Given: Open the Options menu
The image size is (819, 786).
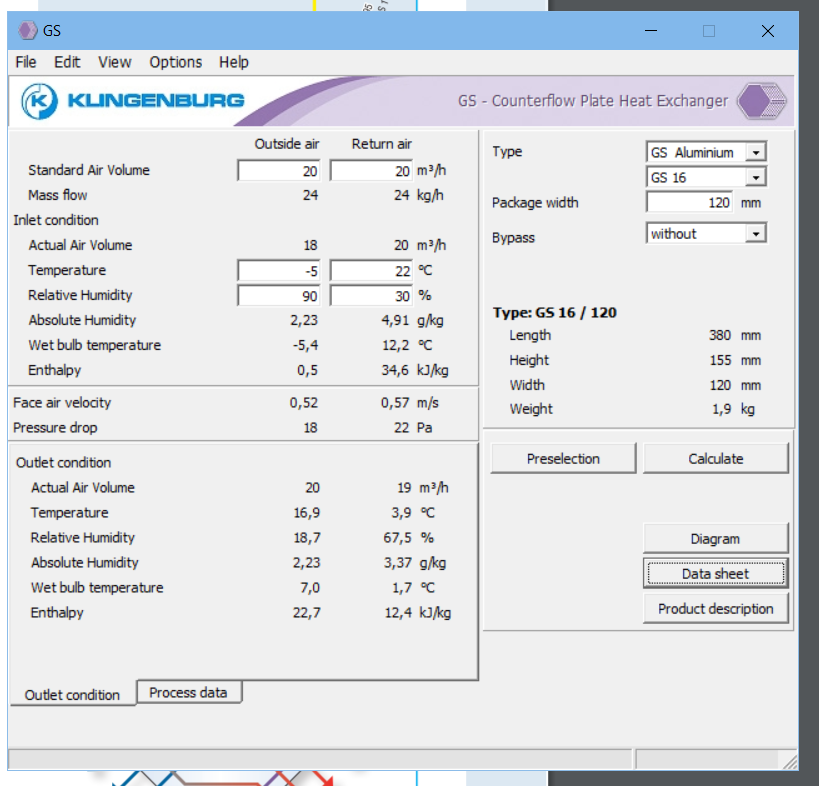Looking at the screenshot, I should coord(175,62).
